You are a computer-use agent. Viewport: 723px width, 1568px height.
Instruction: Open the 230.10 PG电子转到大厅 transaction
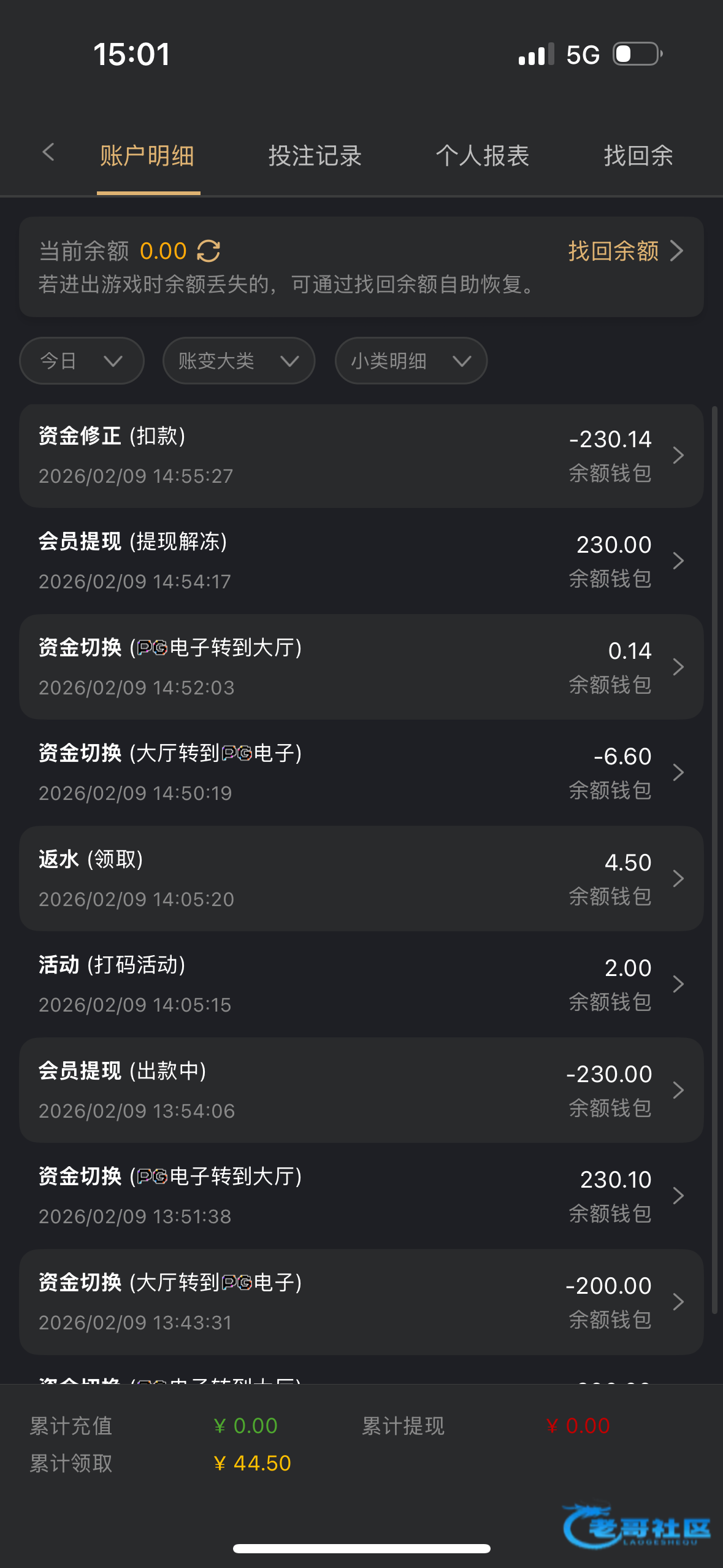(361, 1196)
